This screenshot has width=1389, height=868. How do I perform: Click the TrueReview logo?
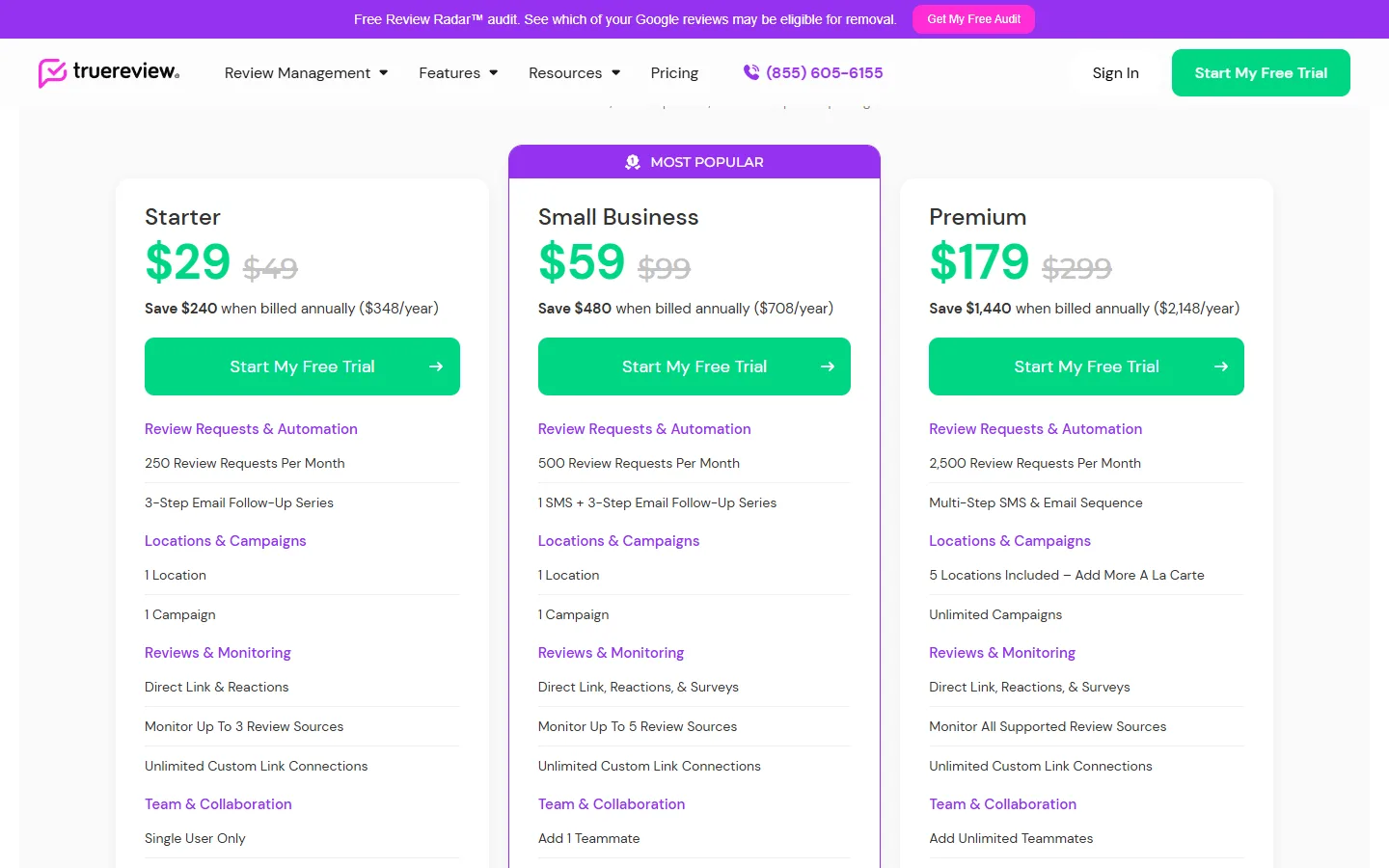tap(109, 72)
